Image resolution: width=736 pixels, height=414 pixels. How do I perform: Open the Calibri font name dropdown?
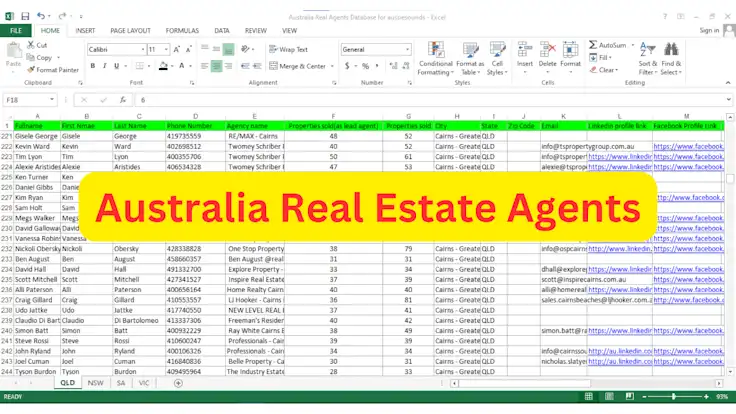click(140, 49)
